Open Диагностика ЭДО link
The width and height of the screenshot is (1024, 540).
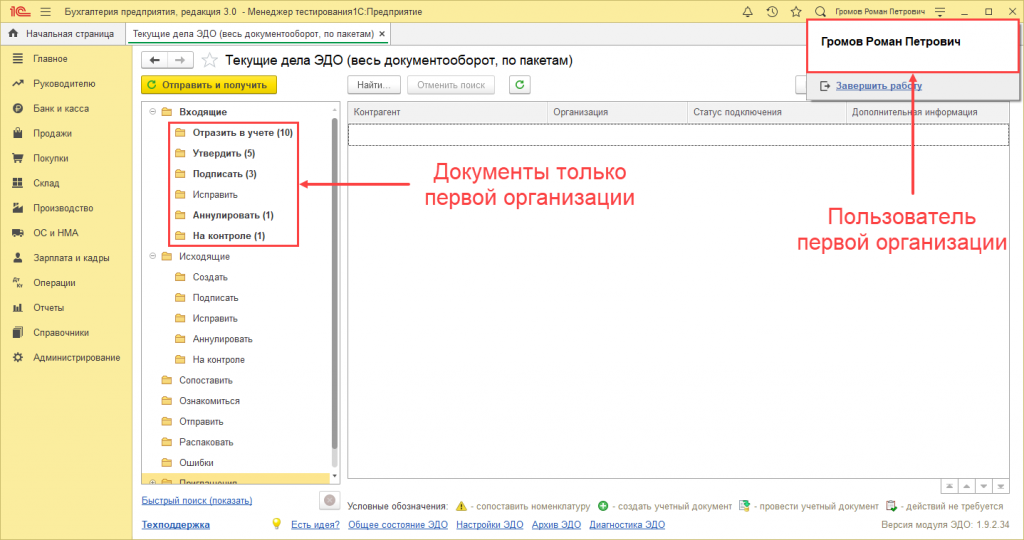point(627,524)
